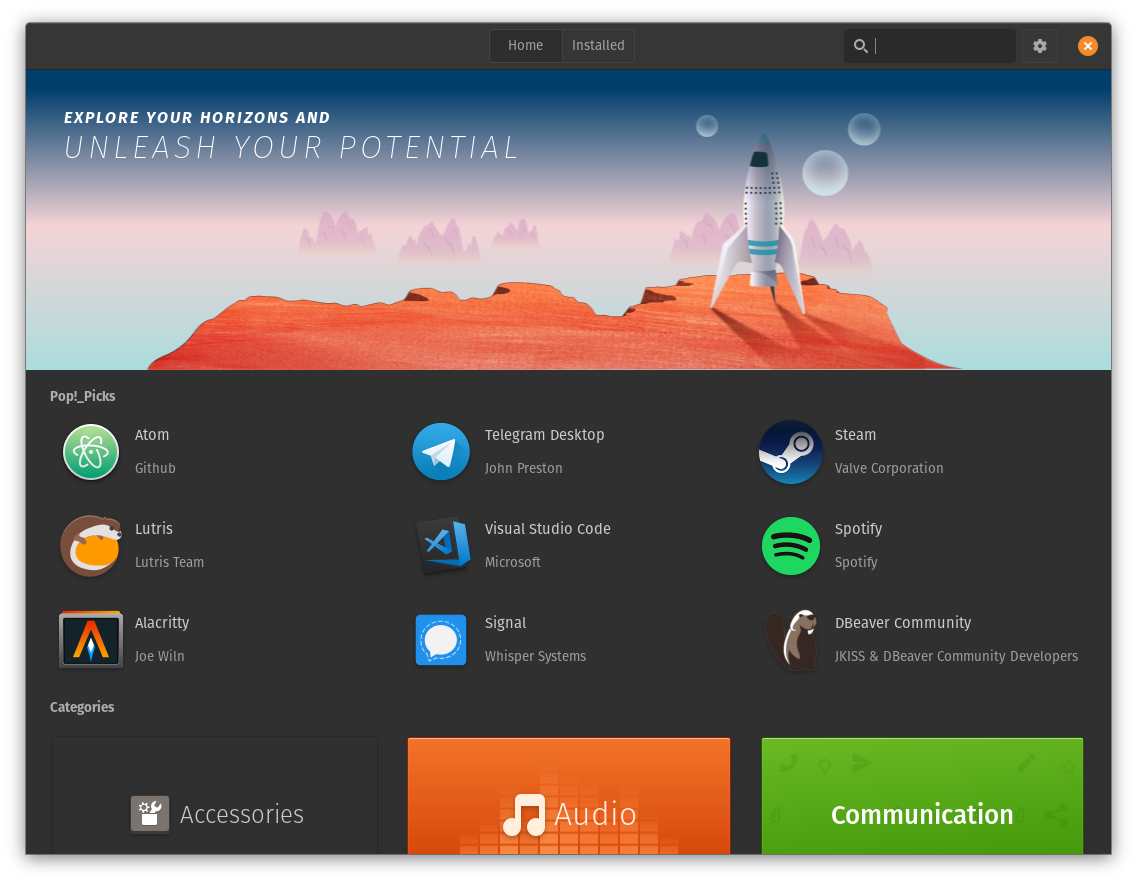Click the rocket banner image
This screenshot has width=1137, height=883.
(568, 220)
